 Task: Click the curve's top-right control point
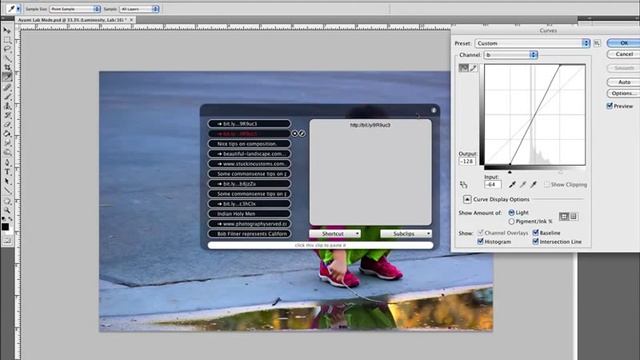(560, 65)
